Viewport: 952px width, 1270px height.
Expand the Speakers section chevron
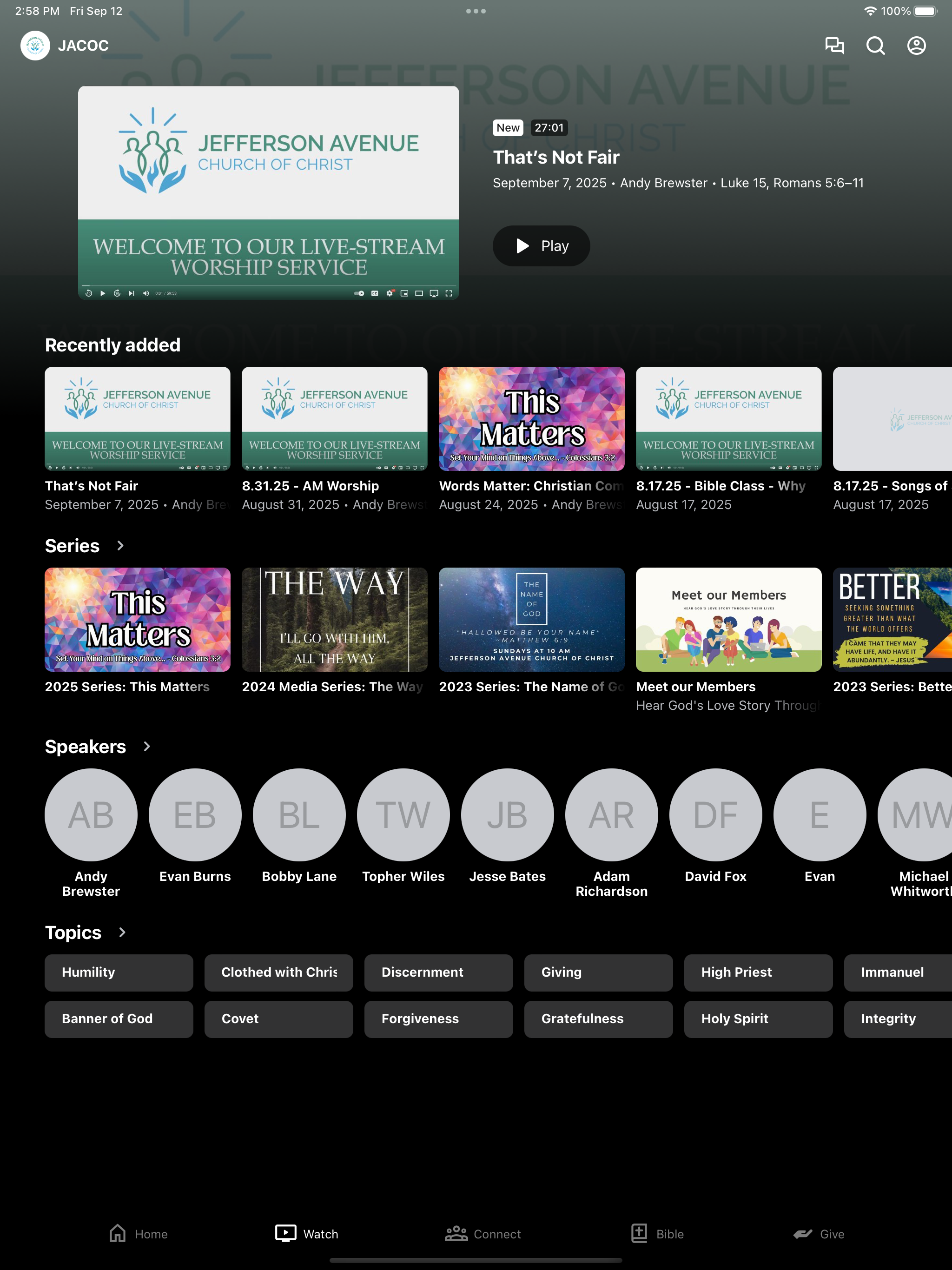pyautogui.click(x=146, y=747)
